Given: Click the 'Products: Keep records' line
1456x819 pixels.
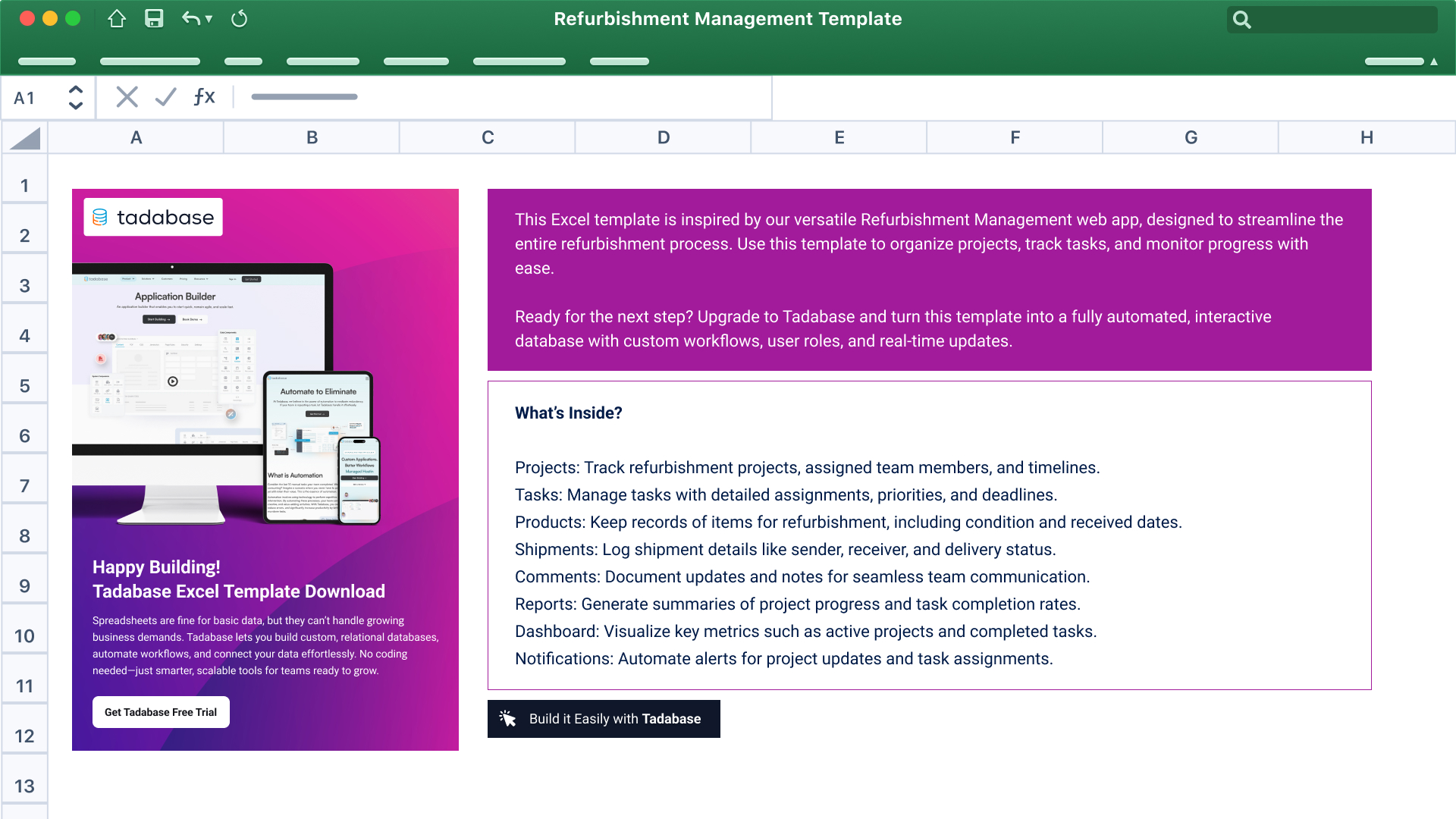Looking at the screenshot, I should coord(848,522).
